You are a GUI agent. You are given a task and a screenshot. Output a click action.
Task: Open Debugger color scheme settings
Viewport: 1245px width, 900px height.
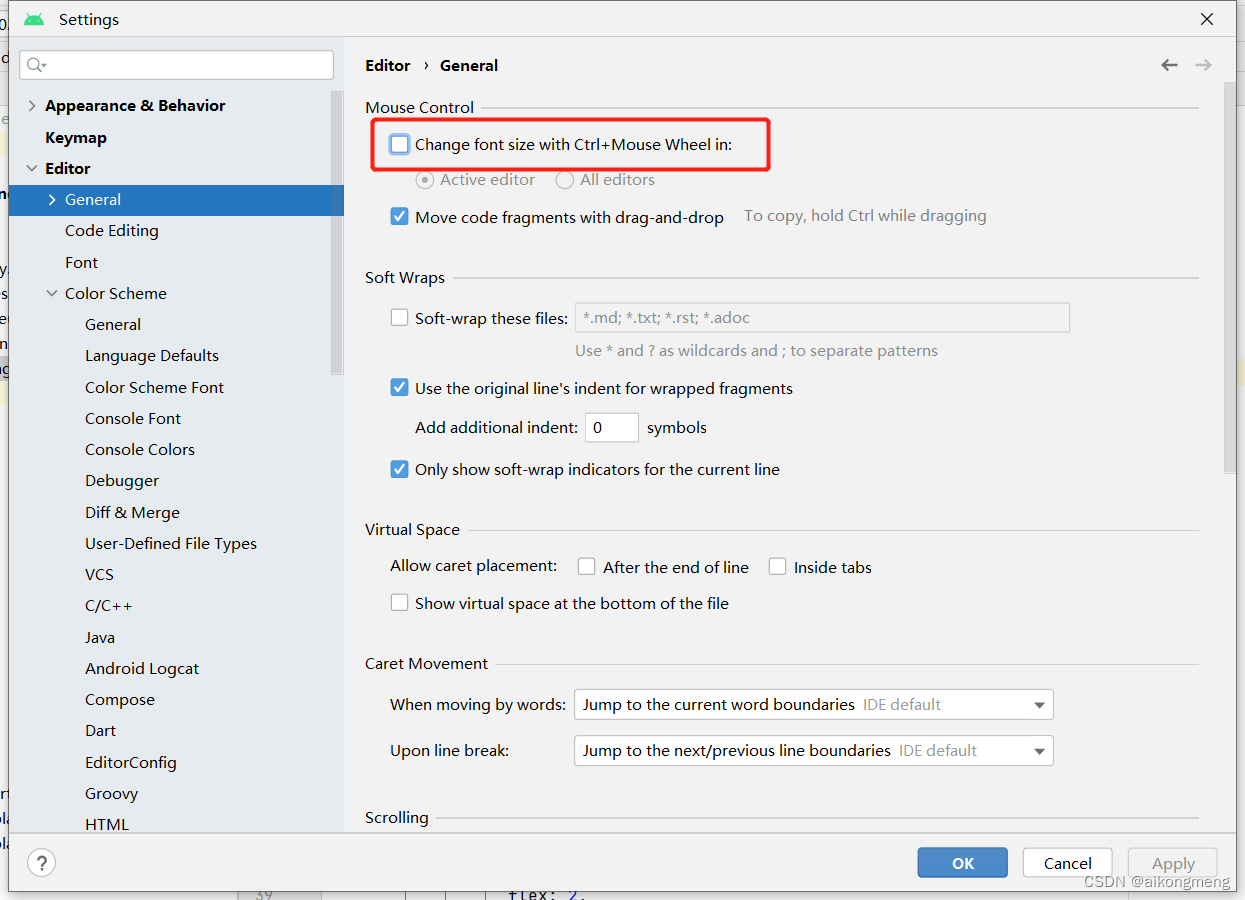[x=122, y=481]
